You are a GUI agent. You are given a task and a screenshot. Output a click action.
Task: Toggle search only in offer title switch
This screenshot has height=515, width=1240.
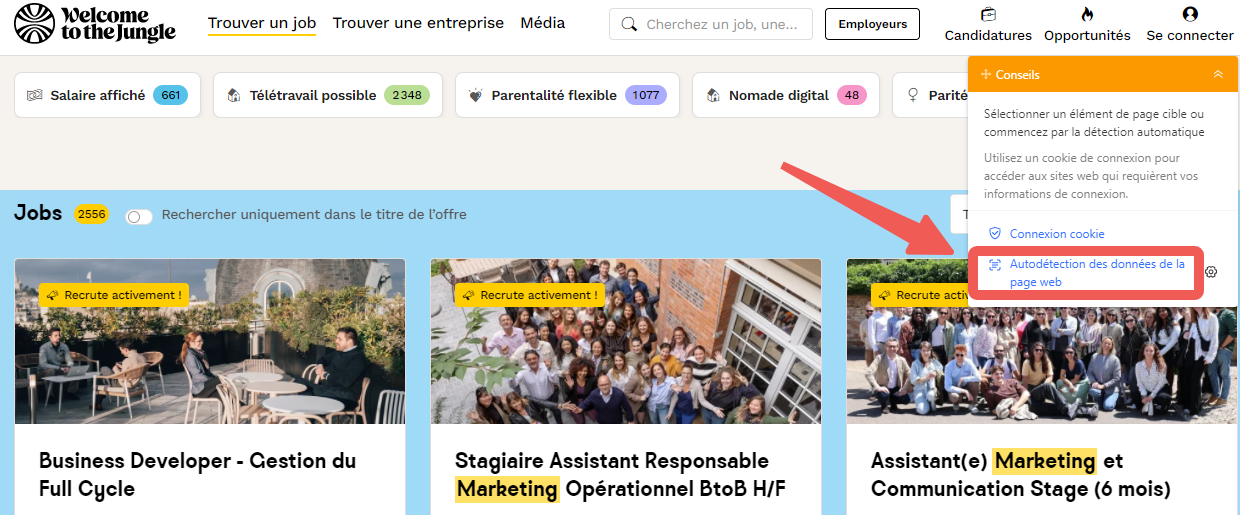click(139, 216)
